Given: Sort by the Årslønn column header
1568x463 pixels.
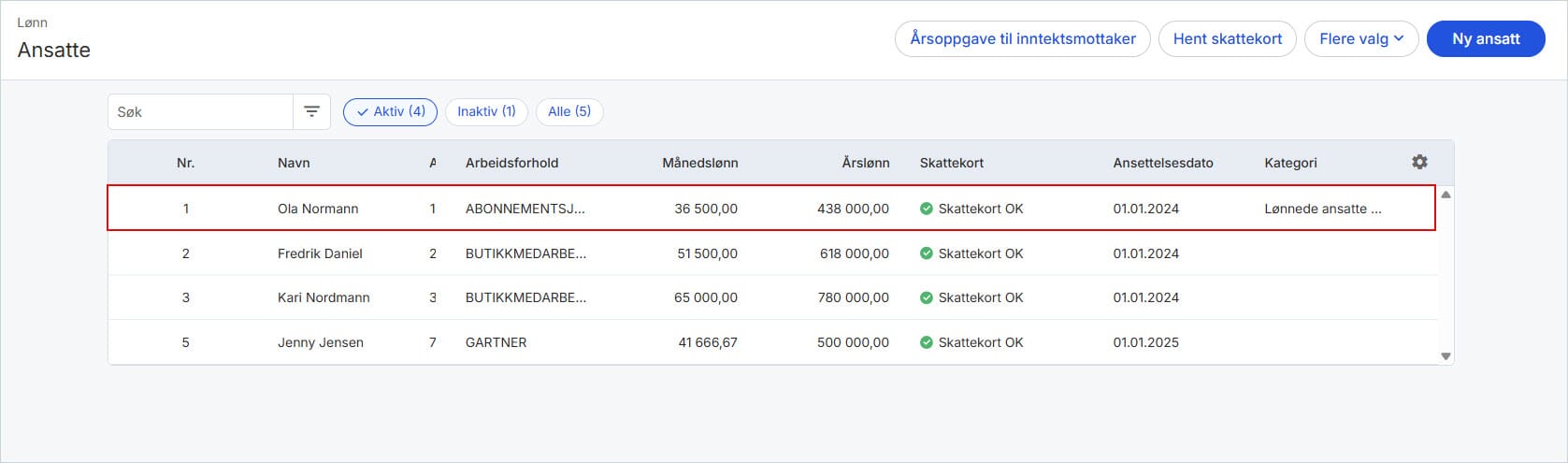Looking at the screenshot, I should (865, 163).
